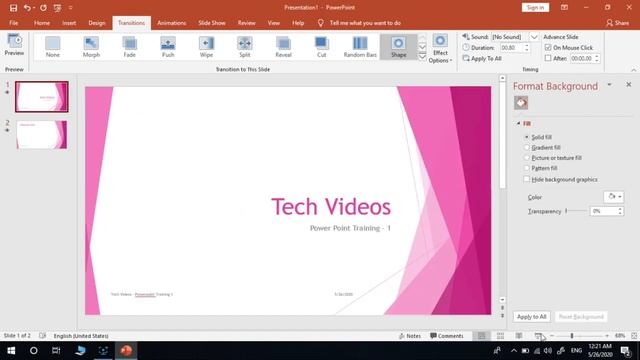Switch to Slide Sorter view
The image size is (640, 360).
(x=500, y=336)
